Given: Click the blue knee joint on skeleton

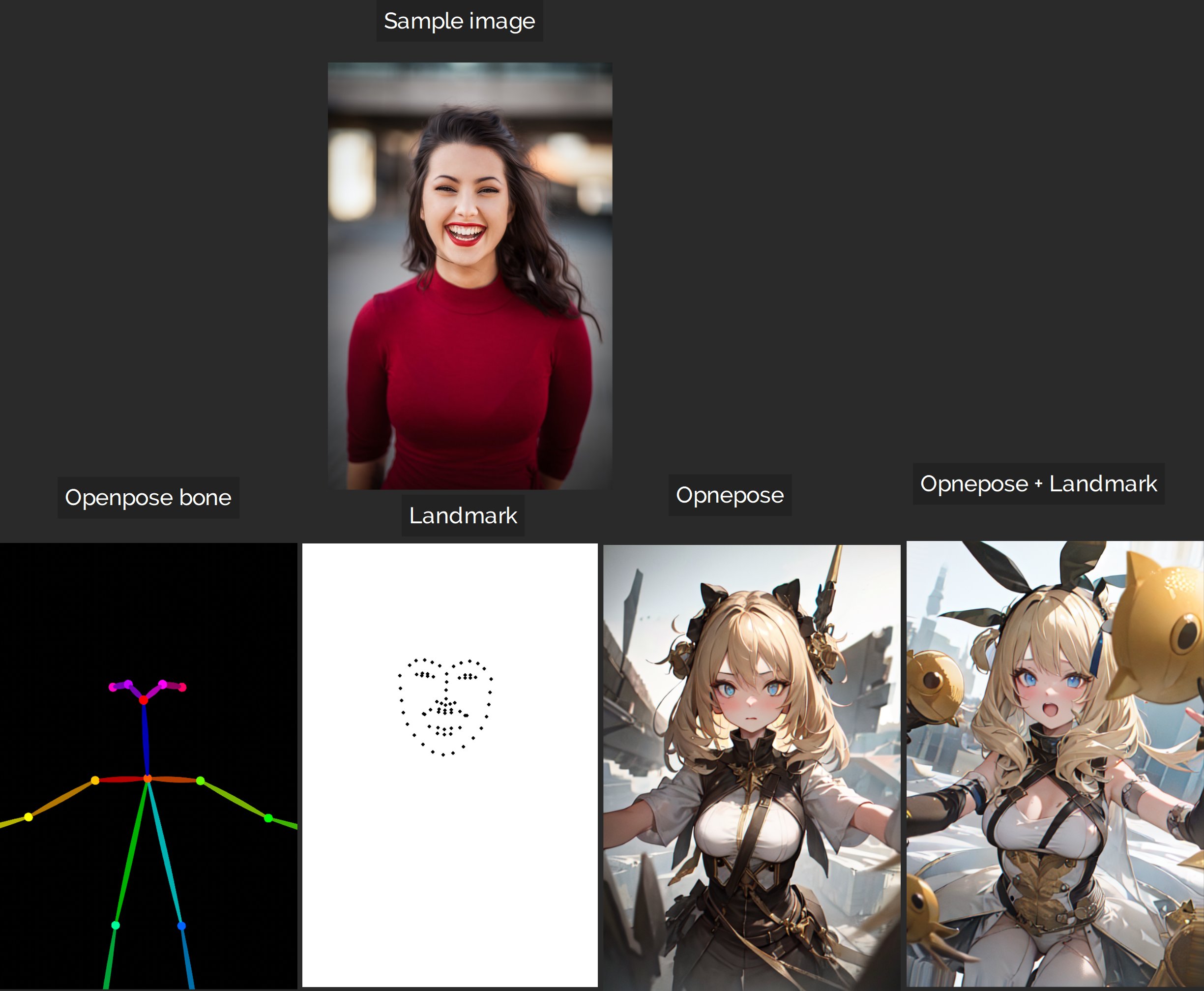Looking at the screenshot, I should [181, 926].
